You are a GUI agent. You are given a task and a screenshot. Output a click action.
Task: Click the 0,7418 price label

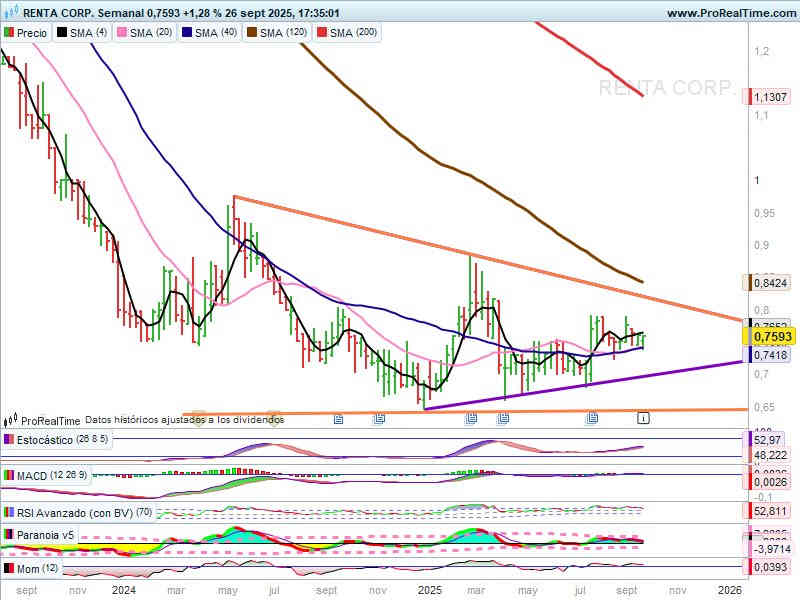[x=770, y=355]
